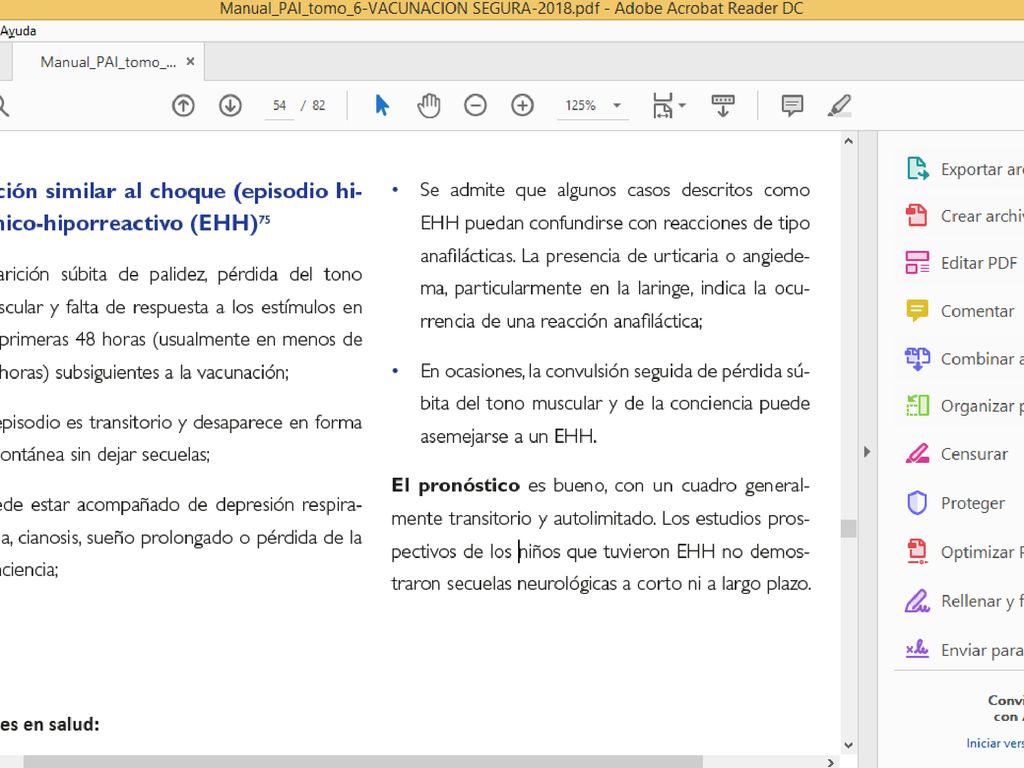Click the horizontal scrollbar right arrow
Viewport: 1024px width, 768px height.
click(x=831, y=762)
